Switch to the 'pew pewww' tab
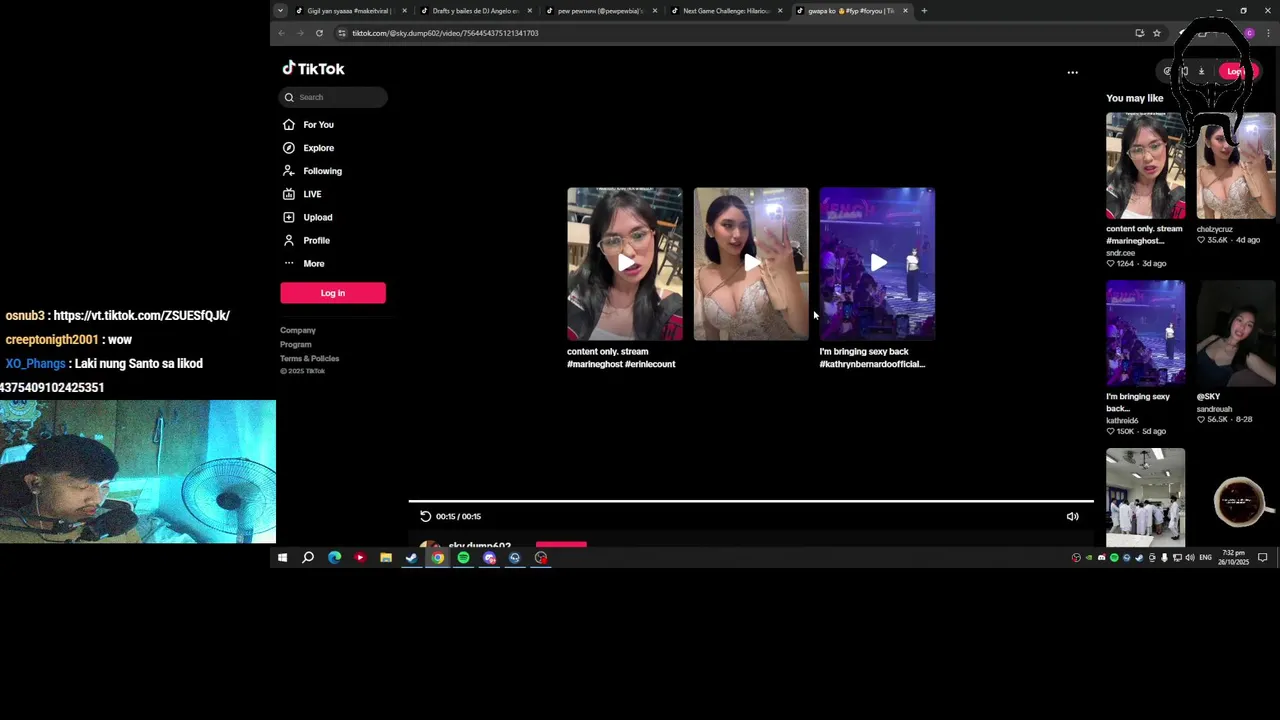The height and width of the screenshot is (720, 1280). (x=600, y=11)
